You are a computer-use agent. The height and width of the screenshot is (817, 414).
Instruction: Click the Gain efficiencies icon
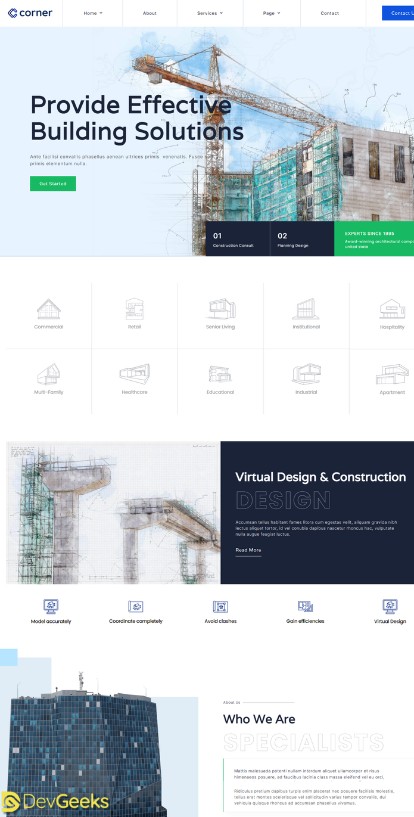(305, 606)
